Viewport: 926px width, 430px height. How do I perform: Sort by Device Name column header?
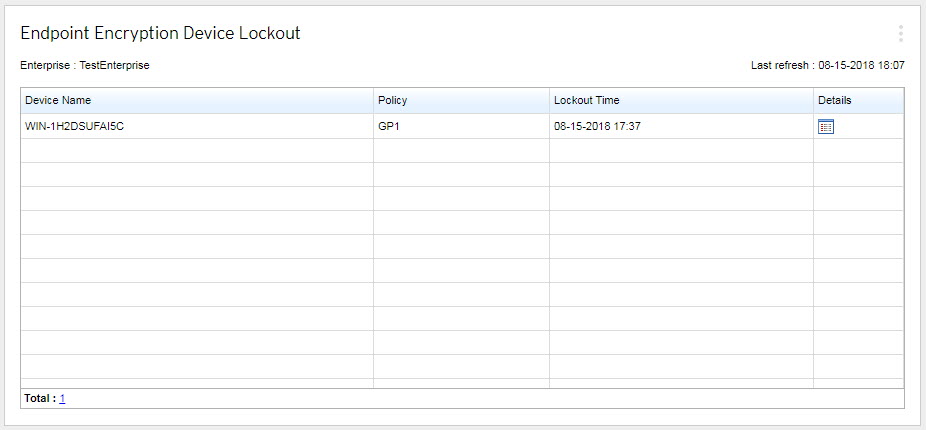pos(58,101)
